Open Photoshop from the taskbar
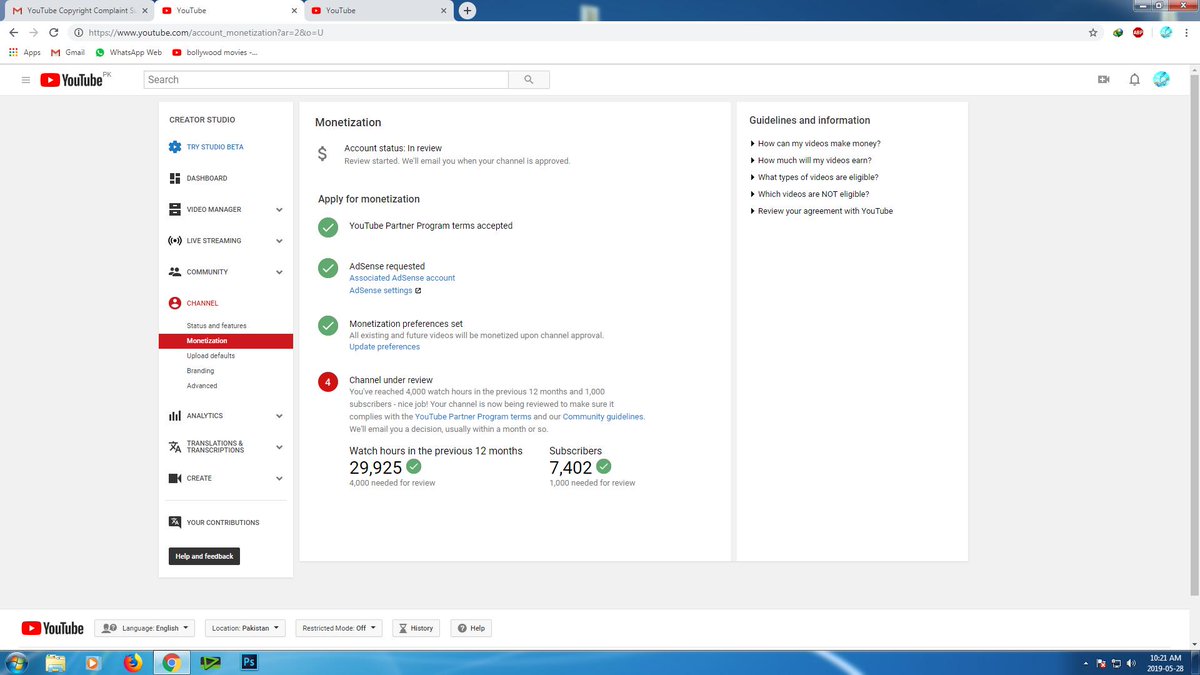1200x675 pixels. point(247,663)
